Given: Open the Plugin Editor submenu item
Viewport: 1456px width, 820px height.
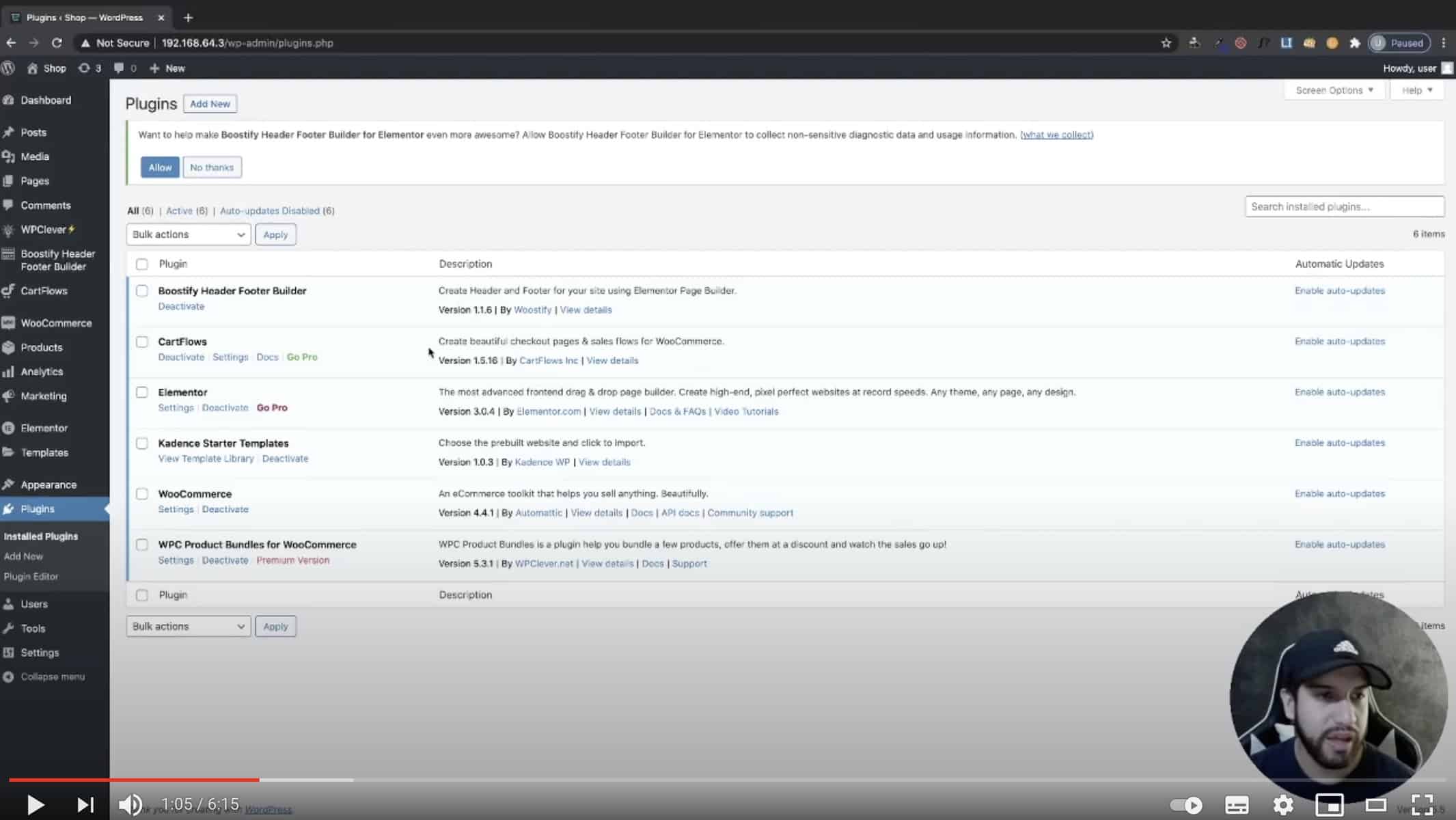Looking at the screenshot, I should [x=31, y=577].
